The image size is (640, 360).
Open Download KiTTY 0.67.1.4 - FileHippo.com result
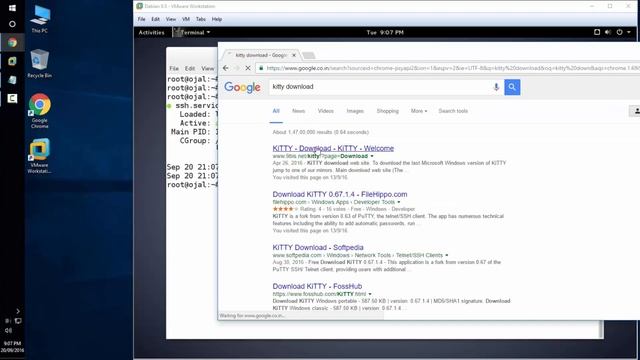click(x=340, y=194)
